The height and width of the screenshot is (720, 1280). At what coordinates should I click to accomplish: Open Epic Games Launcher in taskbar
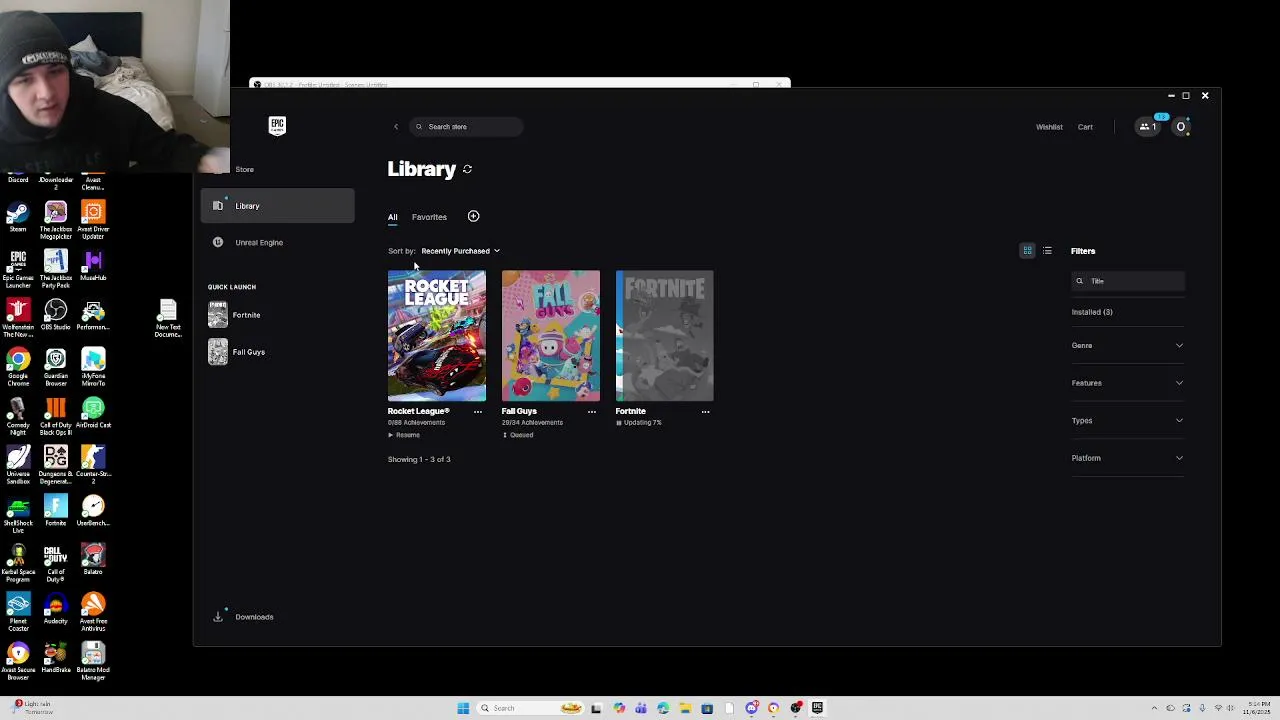coord(817,708)
